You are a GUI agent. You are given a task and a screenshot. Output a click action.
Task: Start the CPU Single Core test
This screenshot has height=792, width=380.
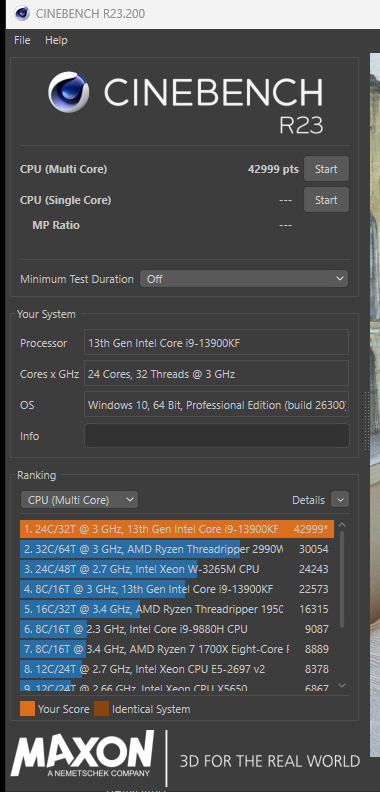coord(326,200)
